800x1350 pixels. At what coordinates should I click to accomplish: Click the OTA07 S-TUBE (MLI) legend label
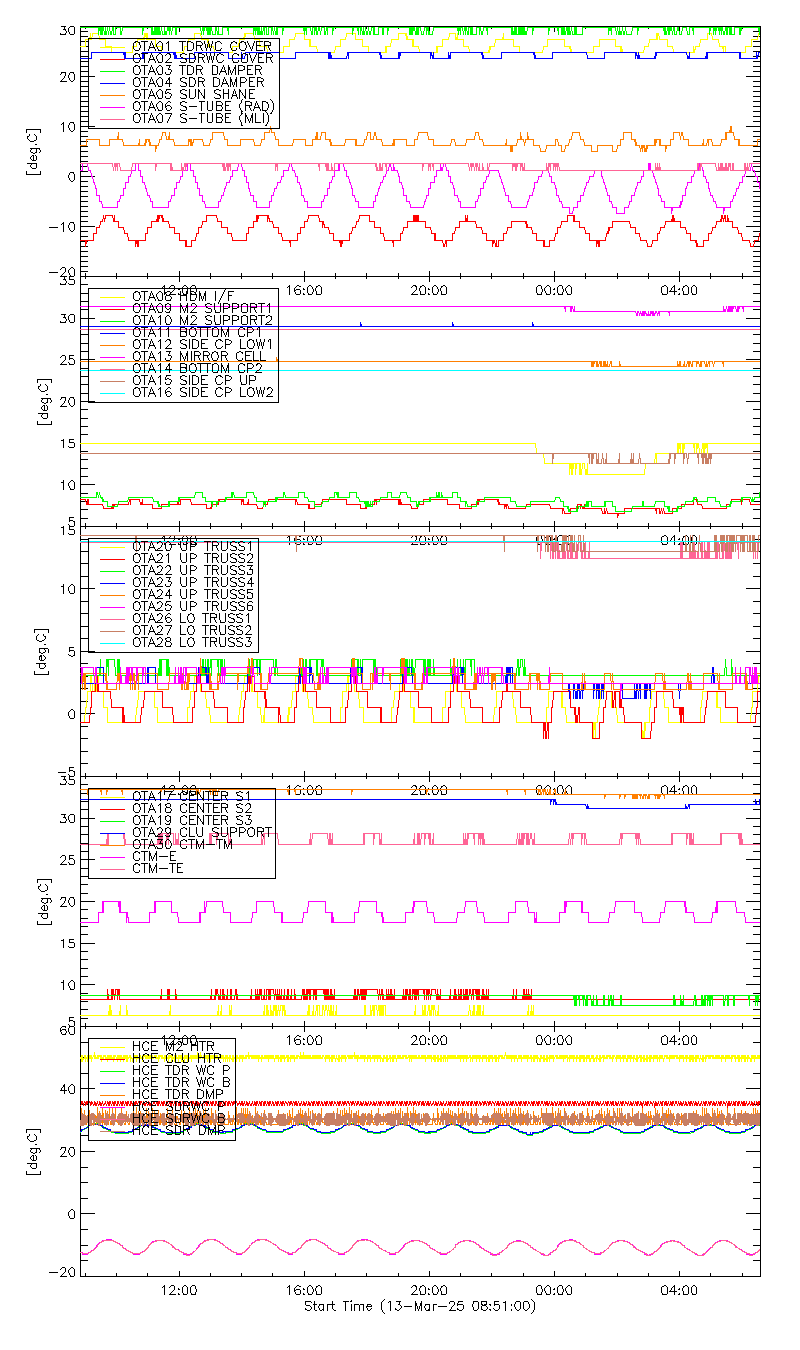(x=203, y=118)
